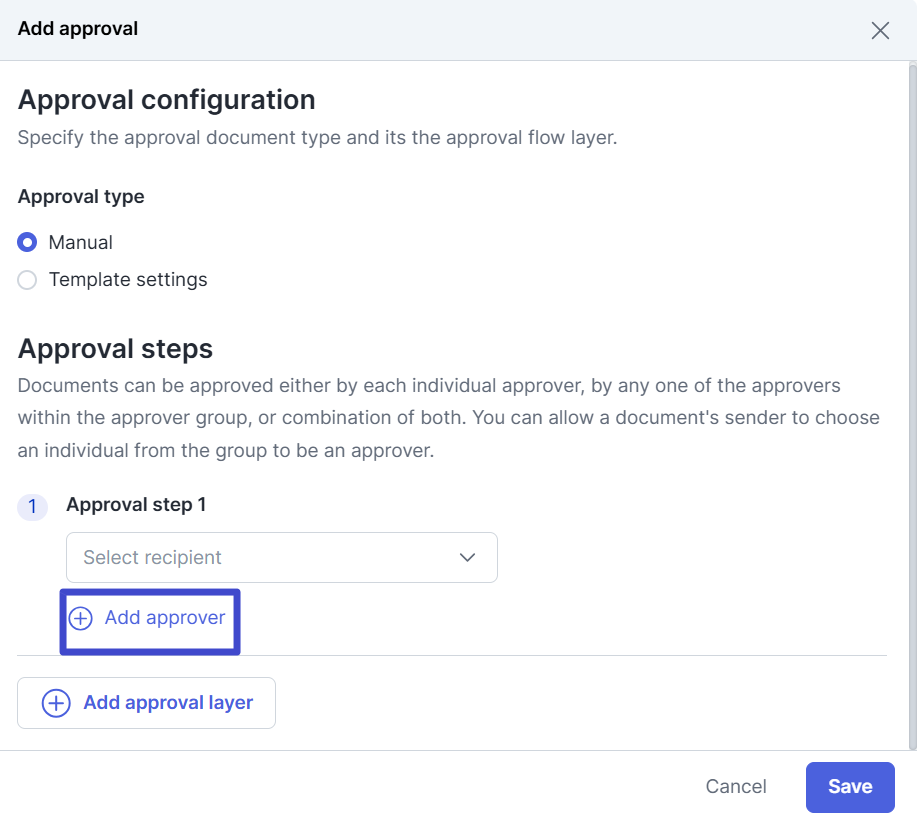Image resolution: width=917 pixels, height=821 pixels.
Task: Close the Add approval dialog
Action: (880, 30)
